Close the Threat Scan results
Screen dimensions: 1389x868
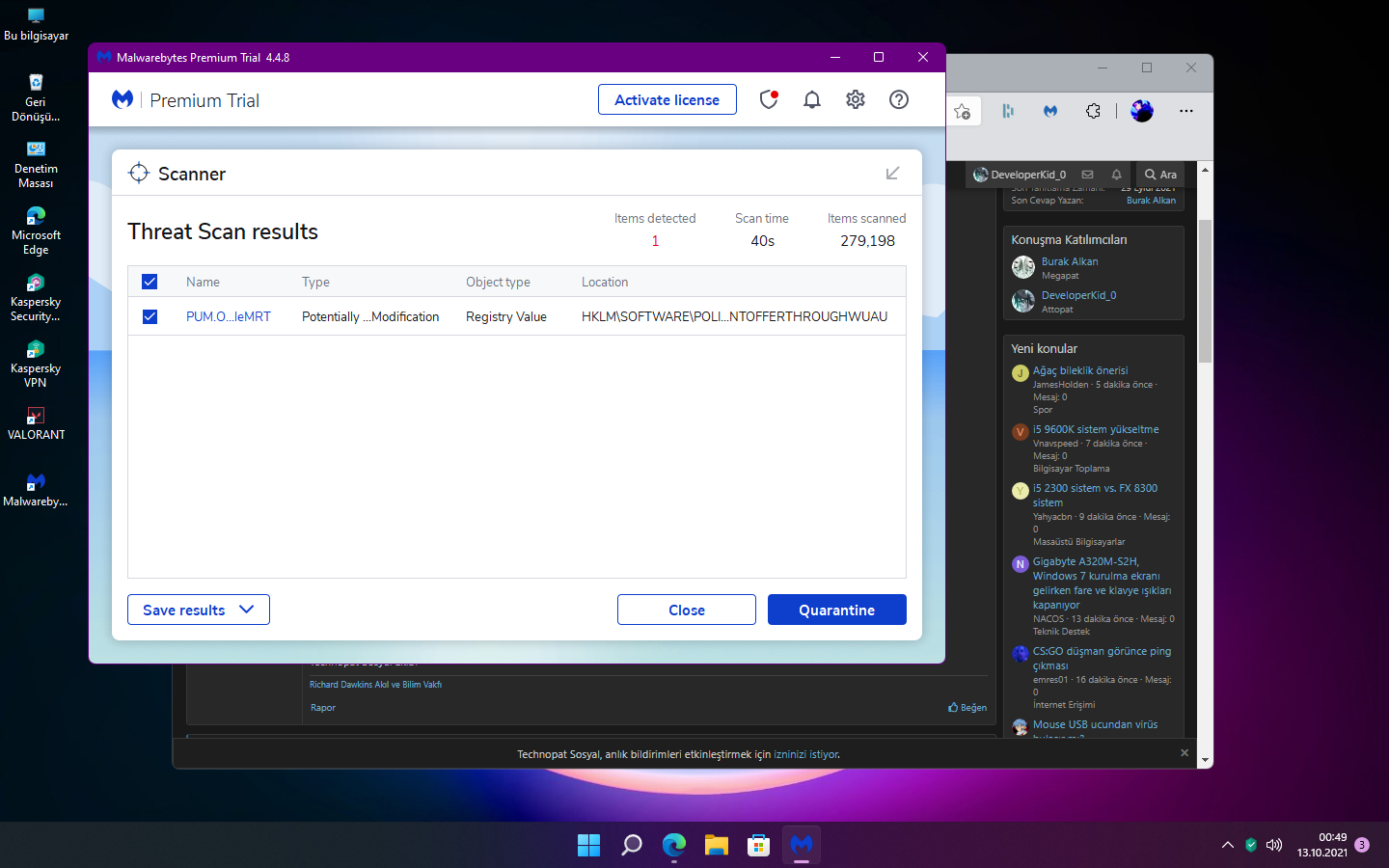[687, 610]
